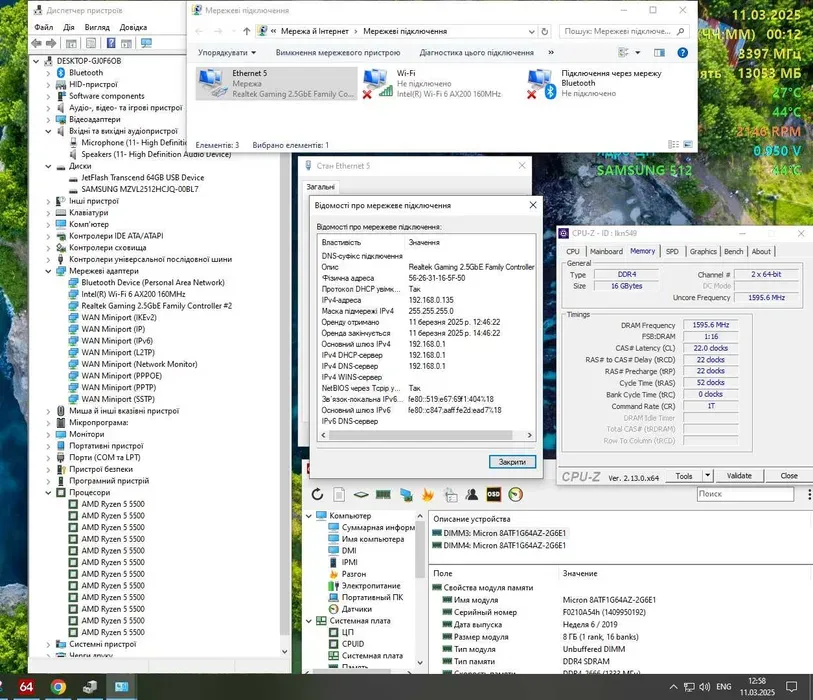Open the Довідка menu in Device Manager
The width and height of the screenshot is (813, 700).
(133, 27)
